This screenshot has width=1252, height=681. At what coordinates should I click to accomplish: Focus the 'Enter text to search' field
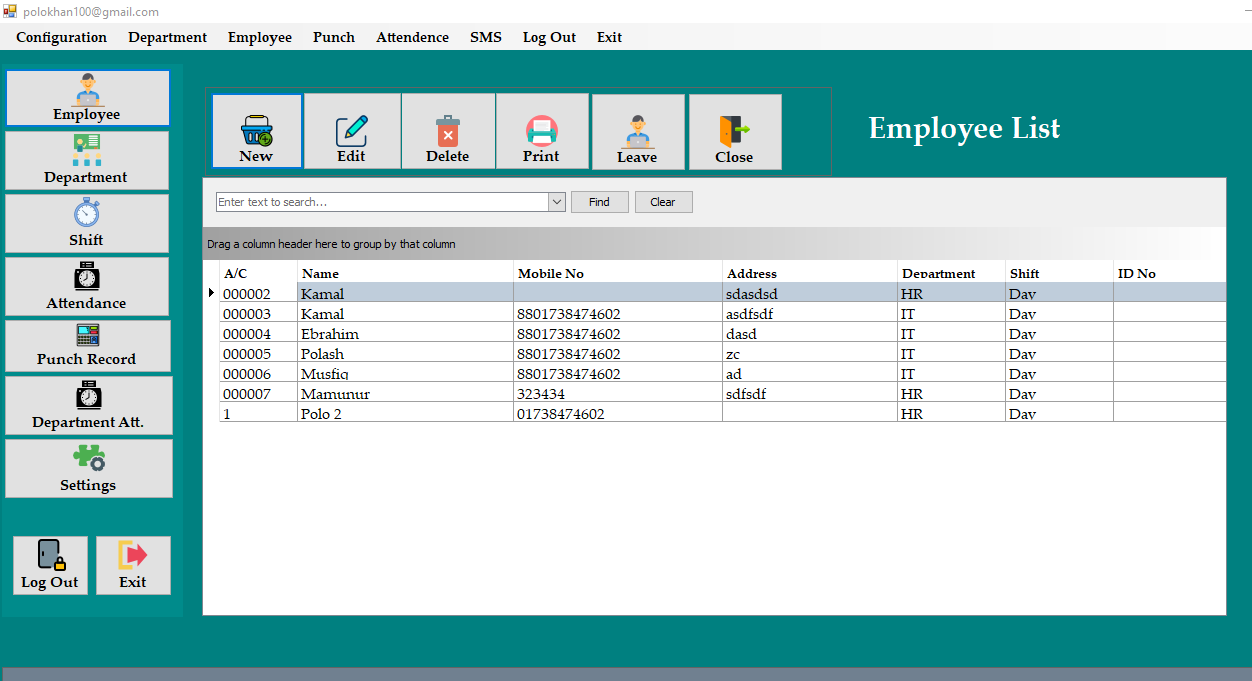click(x=382, y=202)
